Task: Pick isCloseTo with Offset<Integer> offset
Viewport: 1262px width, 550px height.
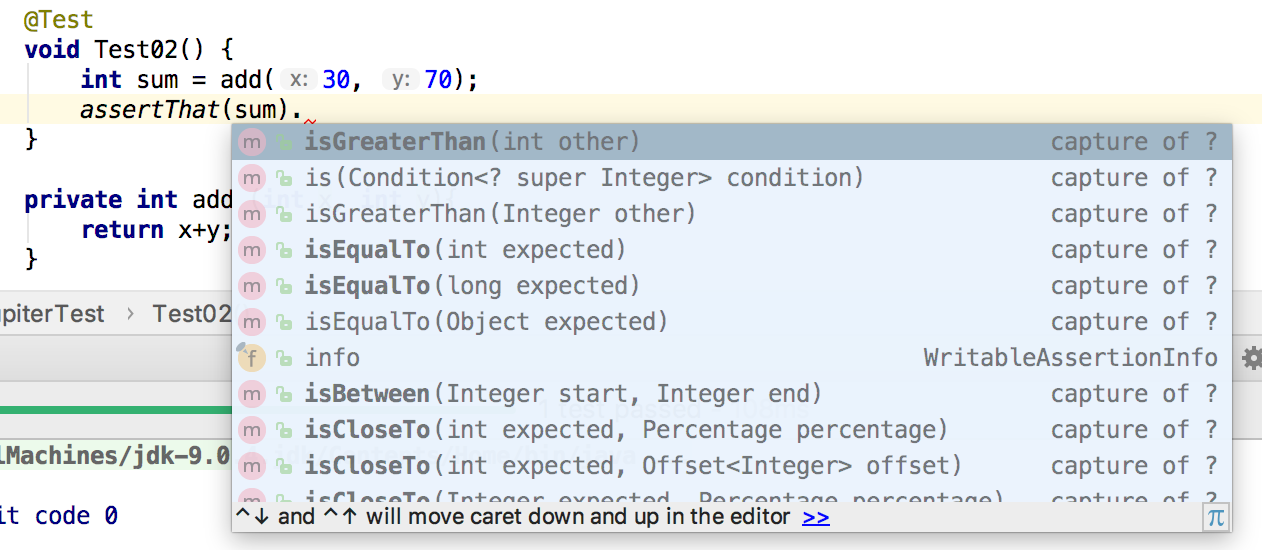Action: (732, 466)
